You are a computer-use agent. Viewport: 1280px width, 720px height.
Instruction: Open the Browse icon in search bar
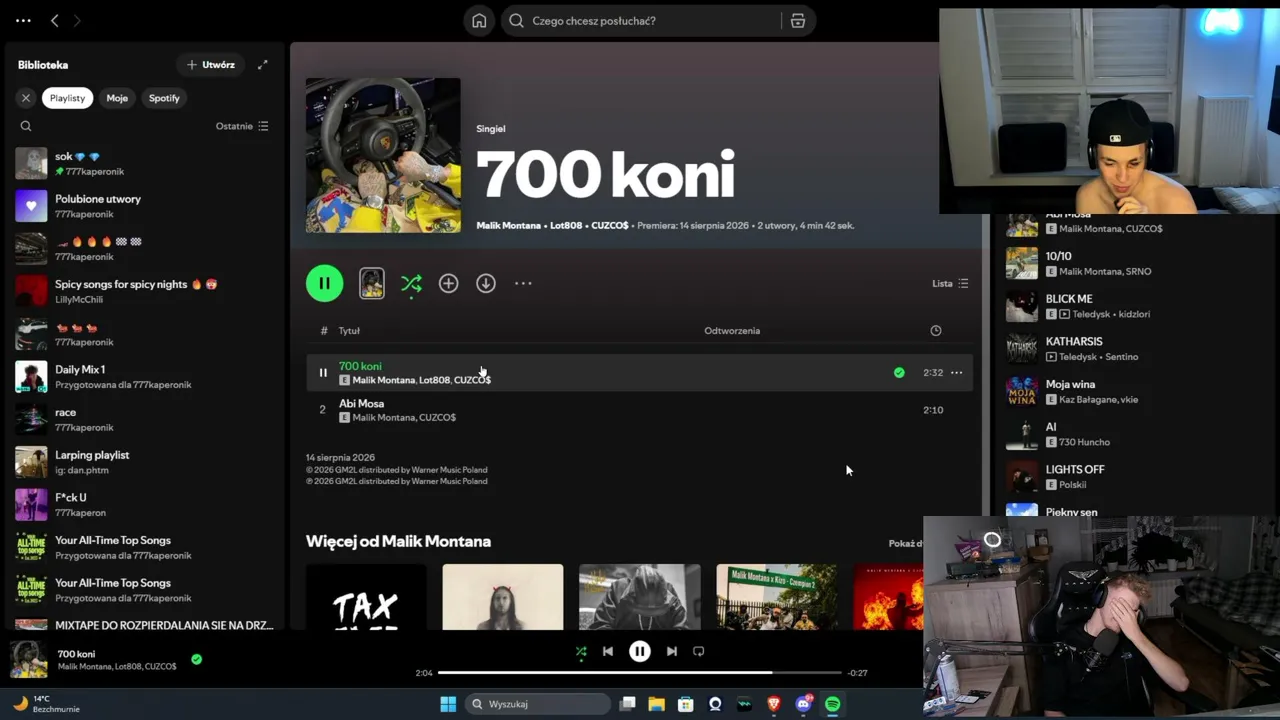click(x=798, y=21)
